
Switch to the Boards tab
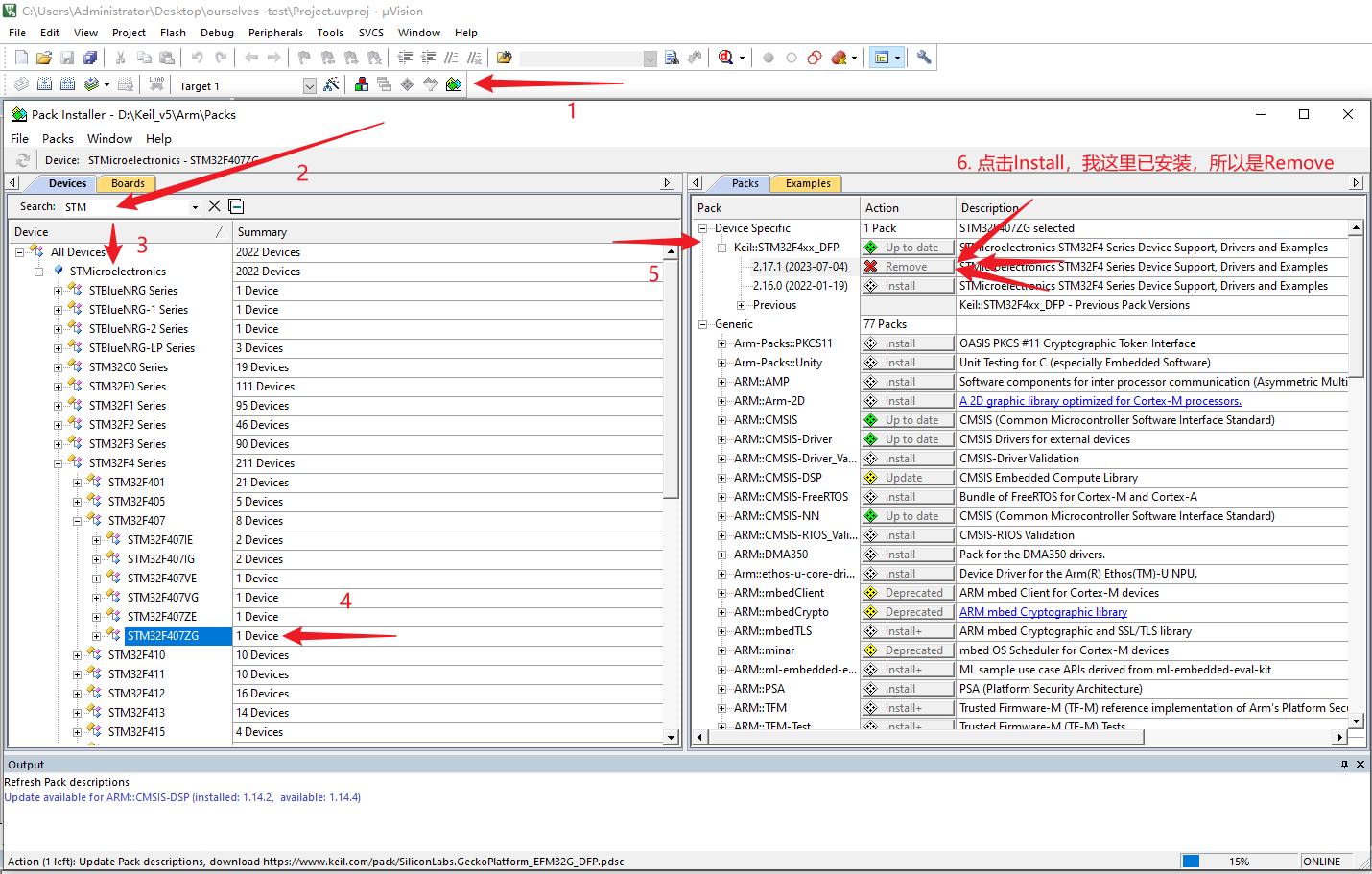click(128, 183)
